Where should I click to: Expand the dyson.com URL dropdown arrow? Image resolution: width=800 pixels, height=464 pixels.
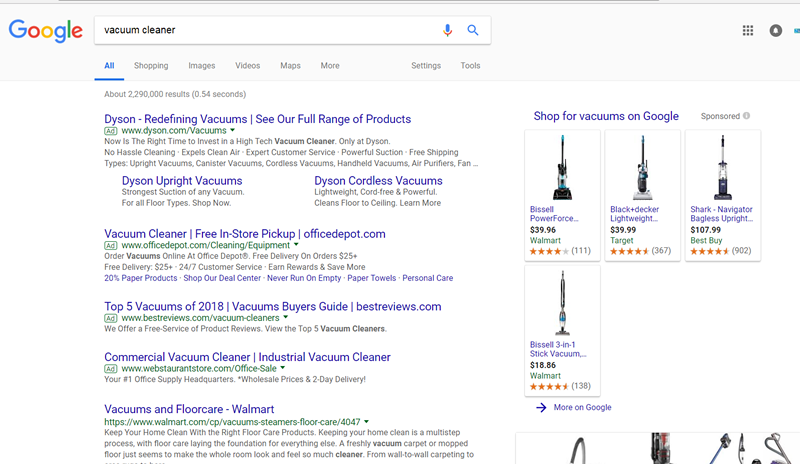[233, 130]
